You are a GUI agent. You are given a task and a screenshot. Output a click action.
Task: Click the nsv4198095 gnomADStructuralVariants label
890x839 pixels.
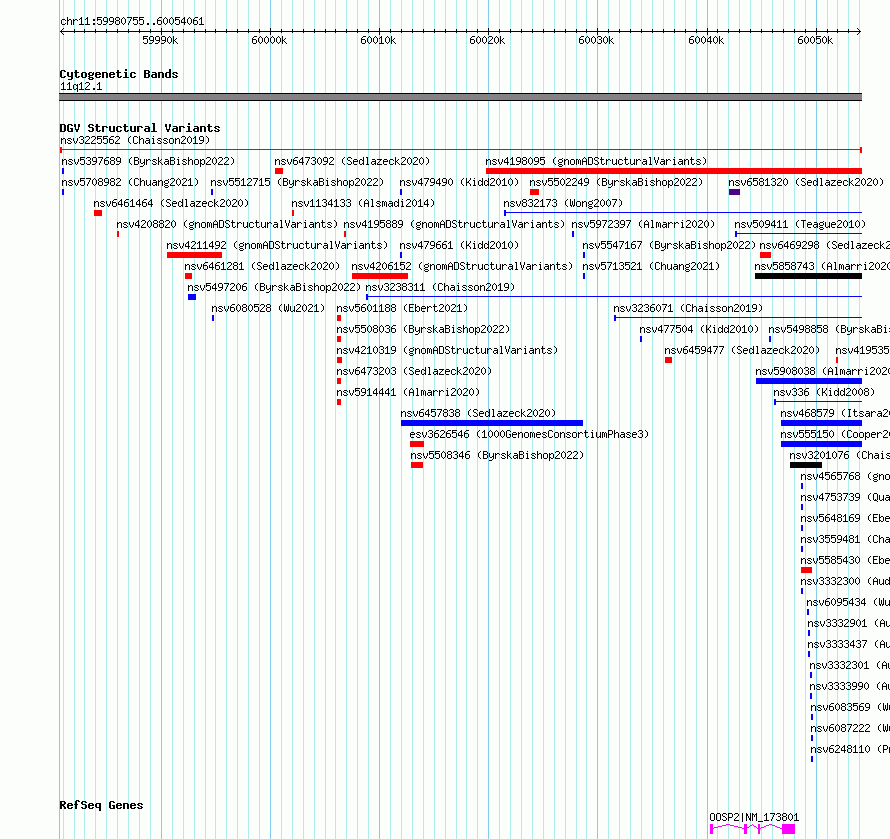[x=596, y=161]
